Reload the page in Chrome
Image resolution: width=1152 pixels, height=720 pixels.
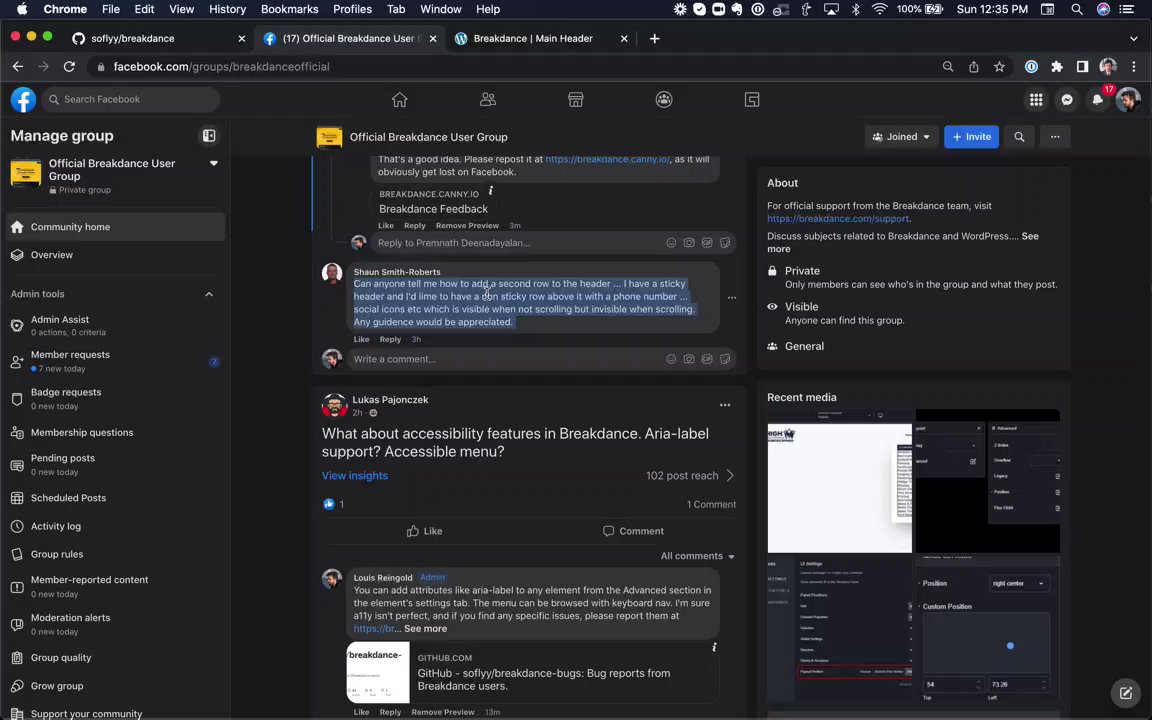click(69, 66)
